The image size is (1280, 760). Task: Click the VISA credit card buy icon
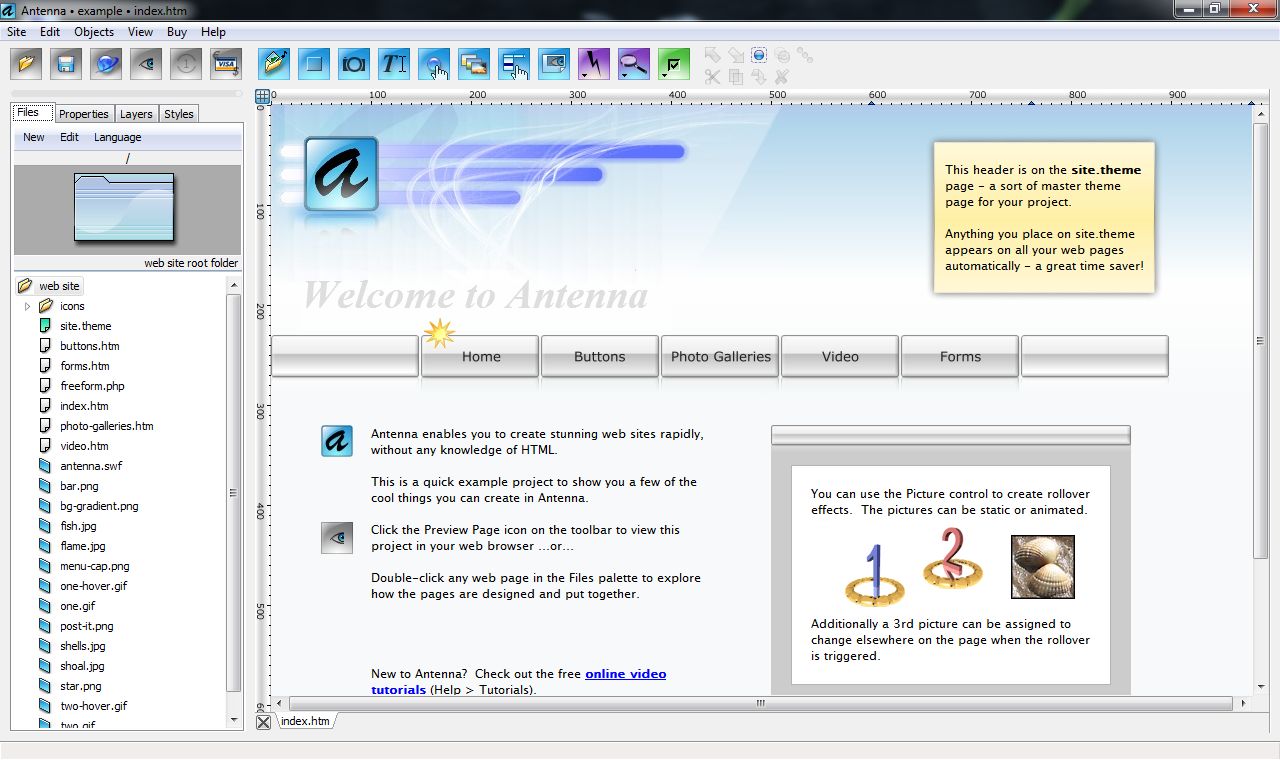[x=226, y=64]
